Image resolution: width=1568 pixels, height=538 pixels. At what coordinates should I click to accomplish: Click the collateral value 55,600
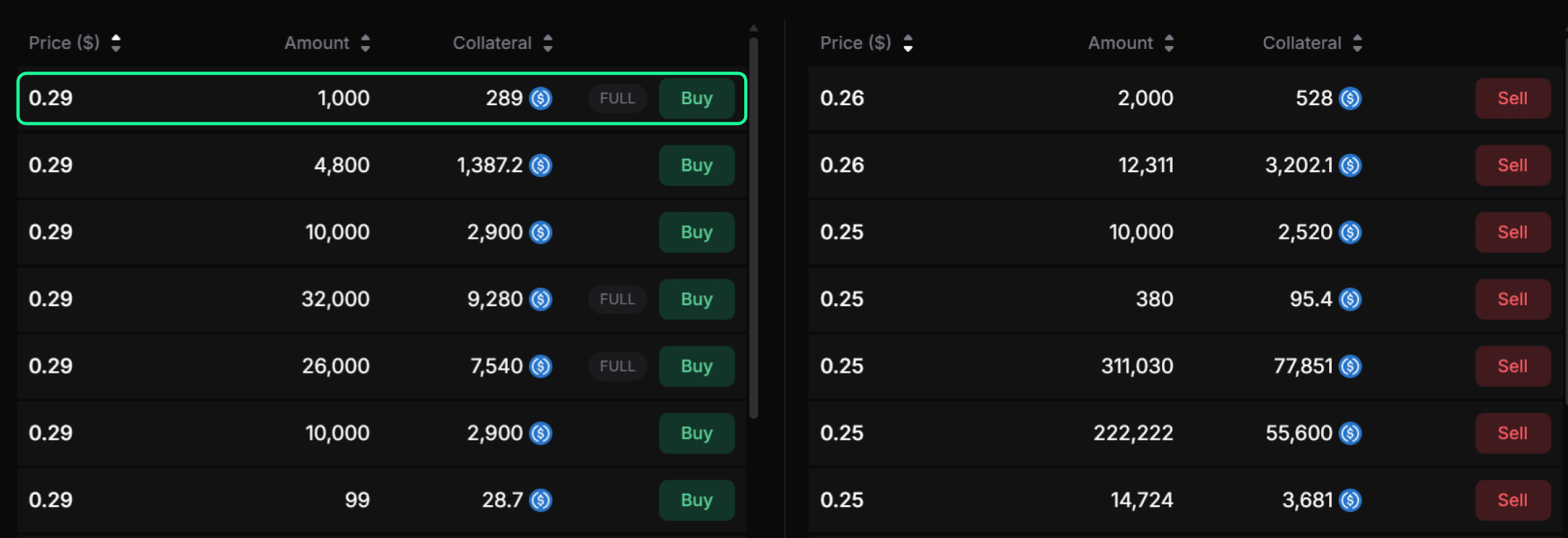[1299, 434]
